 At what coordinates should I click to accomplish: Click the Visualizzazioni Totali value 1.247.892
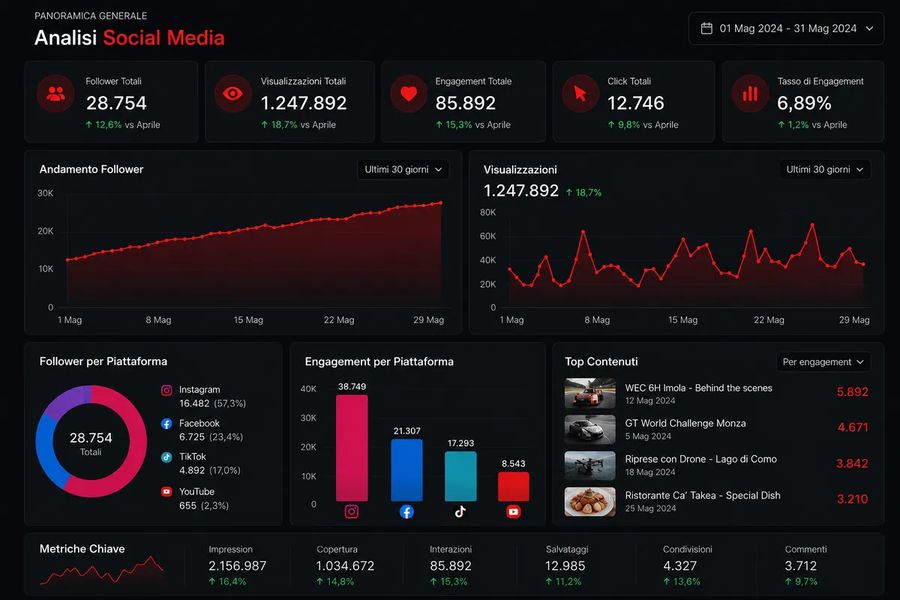(x=304, y=103)
